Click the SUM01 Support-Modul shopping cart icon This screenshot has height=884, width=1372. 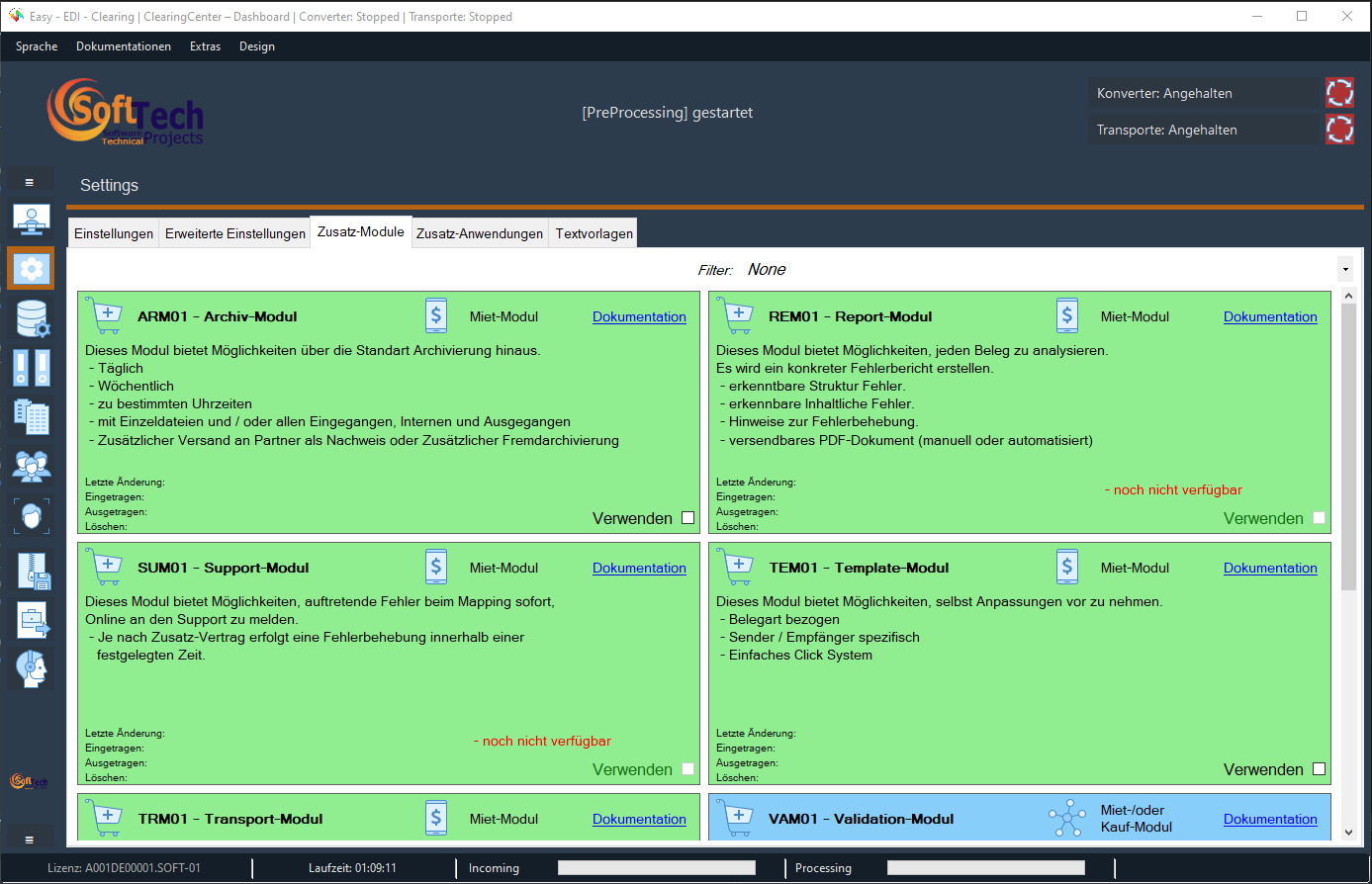coord(104,567)
